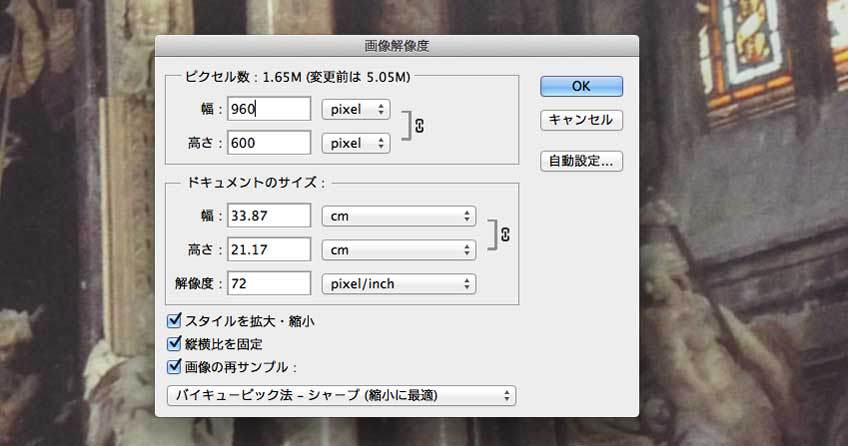Open the 自動設定... dialog button
Image resolution: width=848 pixels, height=446 pixels.
pos(581,161)
